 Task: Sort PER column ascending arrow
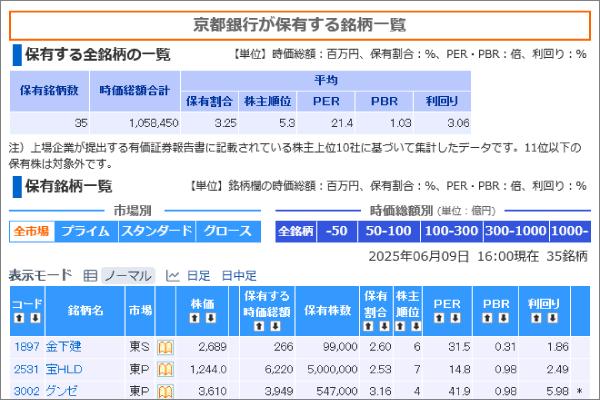[x=439, y=318]
